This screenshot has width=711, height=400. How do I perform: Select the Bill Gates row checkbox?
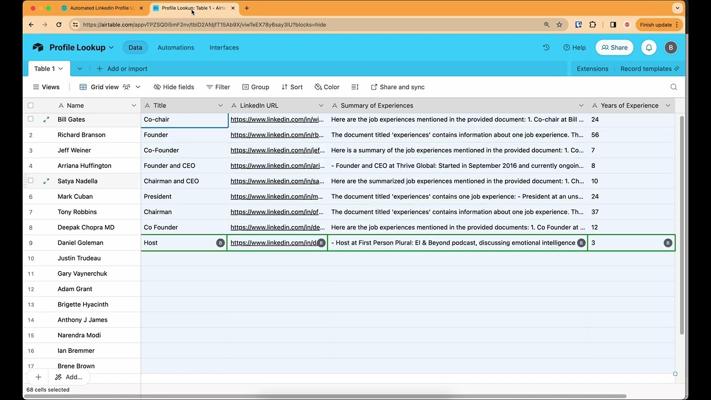click(30, 119)
